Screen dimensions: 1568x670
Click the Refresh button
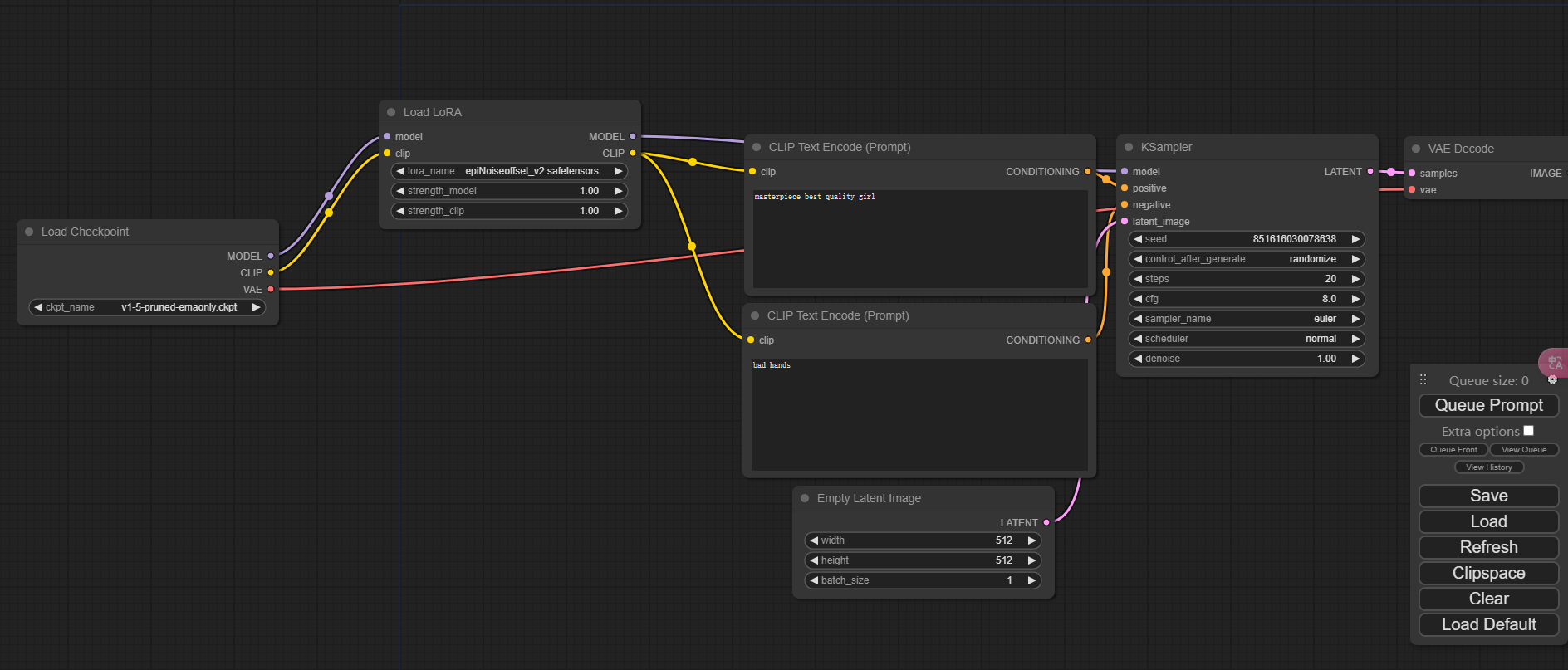click(1488, 547)
